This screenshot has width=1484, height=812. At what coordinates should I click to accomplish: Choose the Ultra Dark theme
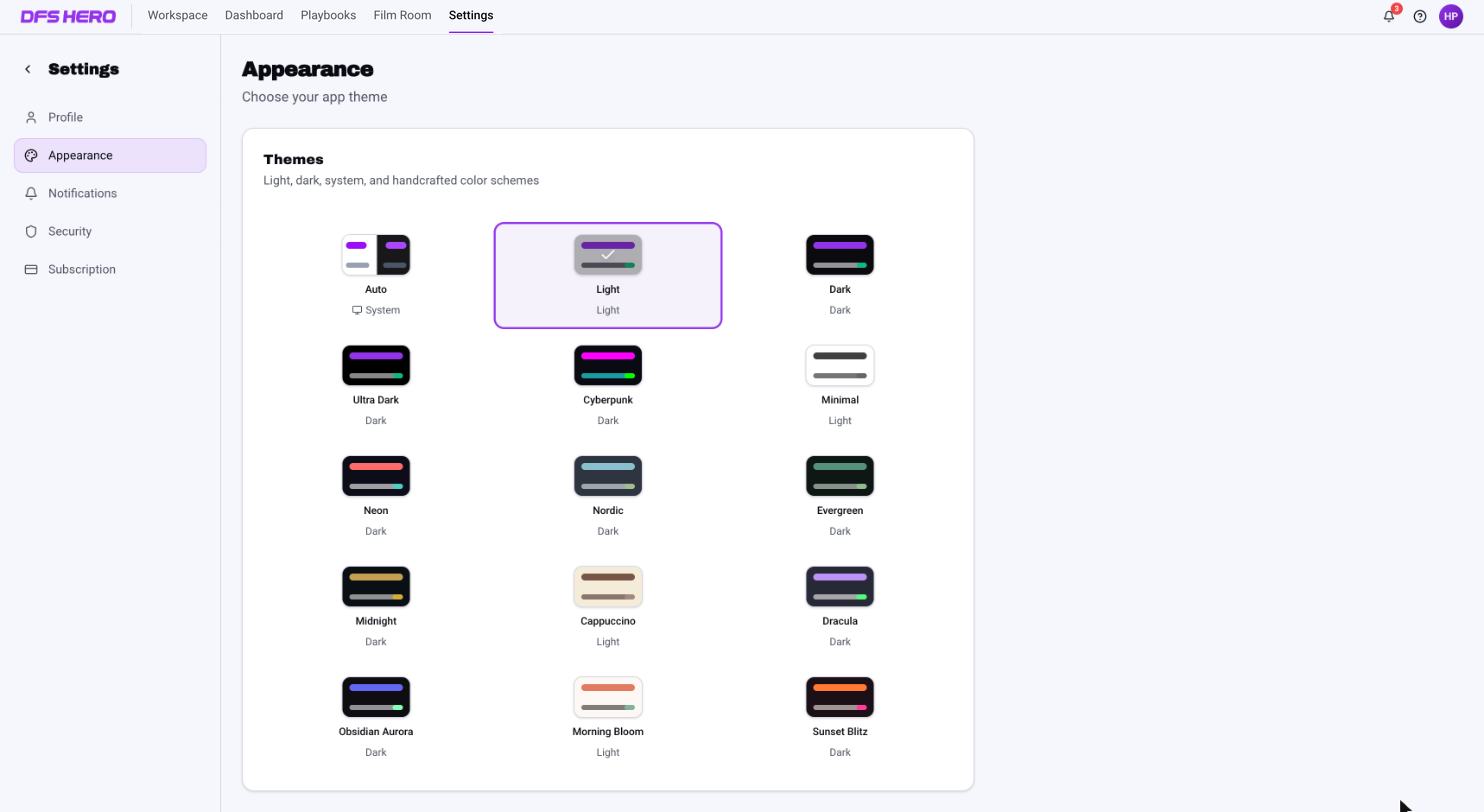point(376,386)
